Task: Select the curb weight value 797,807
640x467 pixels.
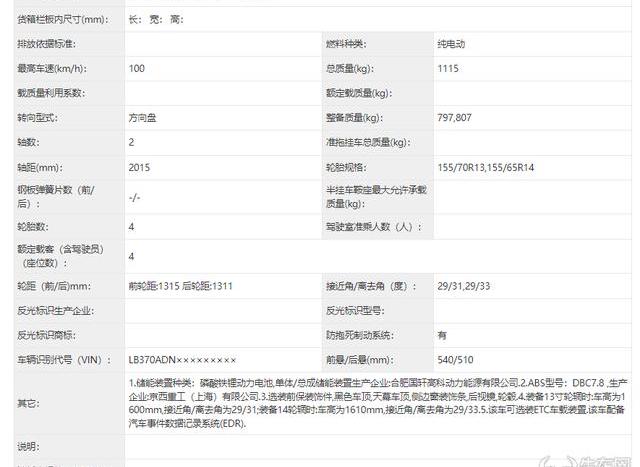Action: click(x=455, y=117)
